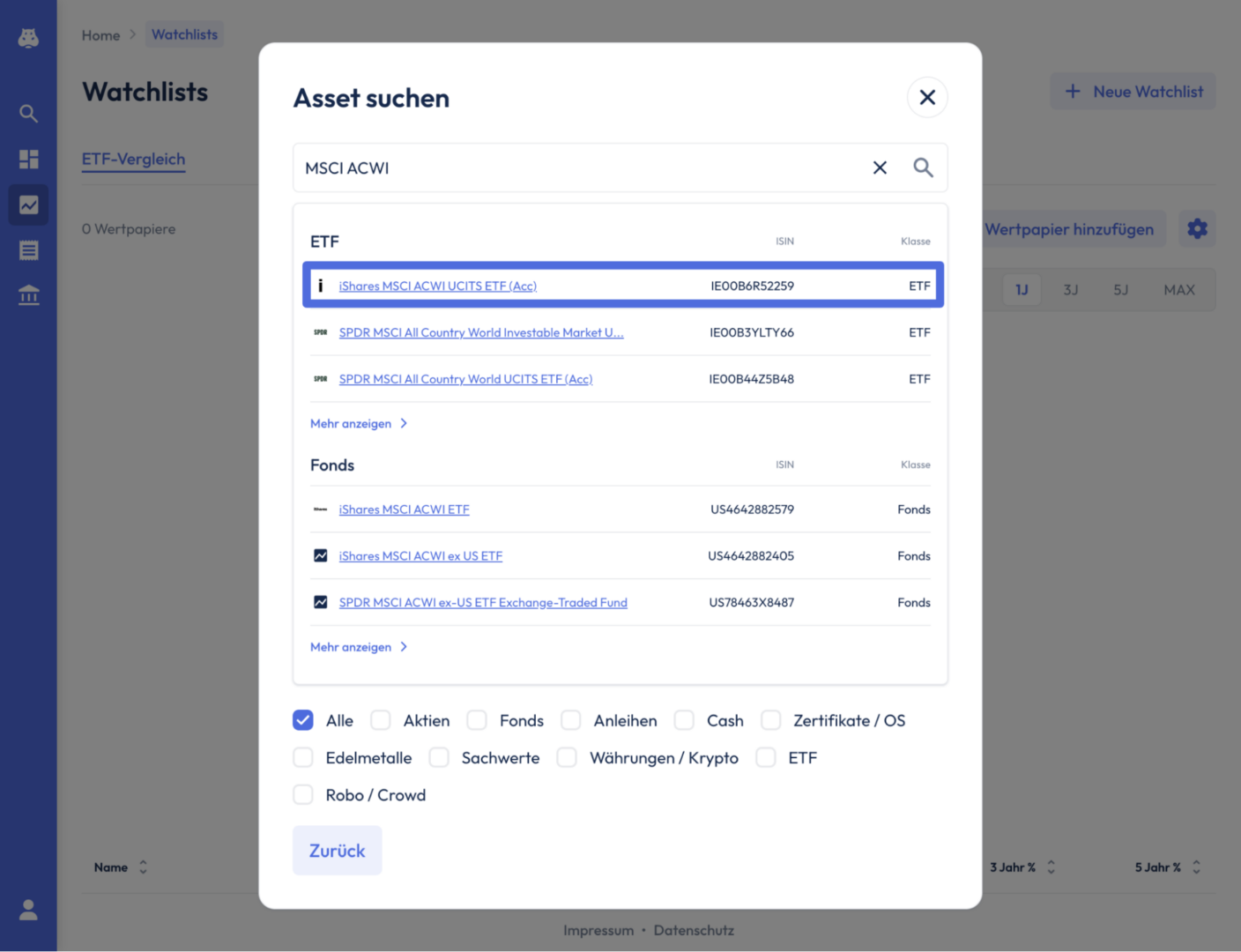Click the settings gear icon next to Wertpapier hinzufügen
Viewport: 1241px width, 952px height.
[1197, 229]
